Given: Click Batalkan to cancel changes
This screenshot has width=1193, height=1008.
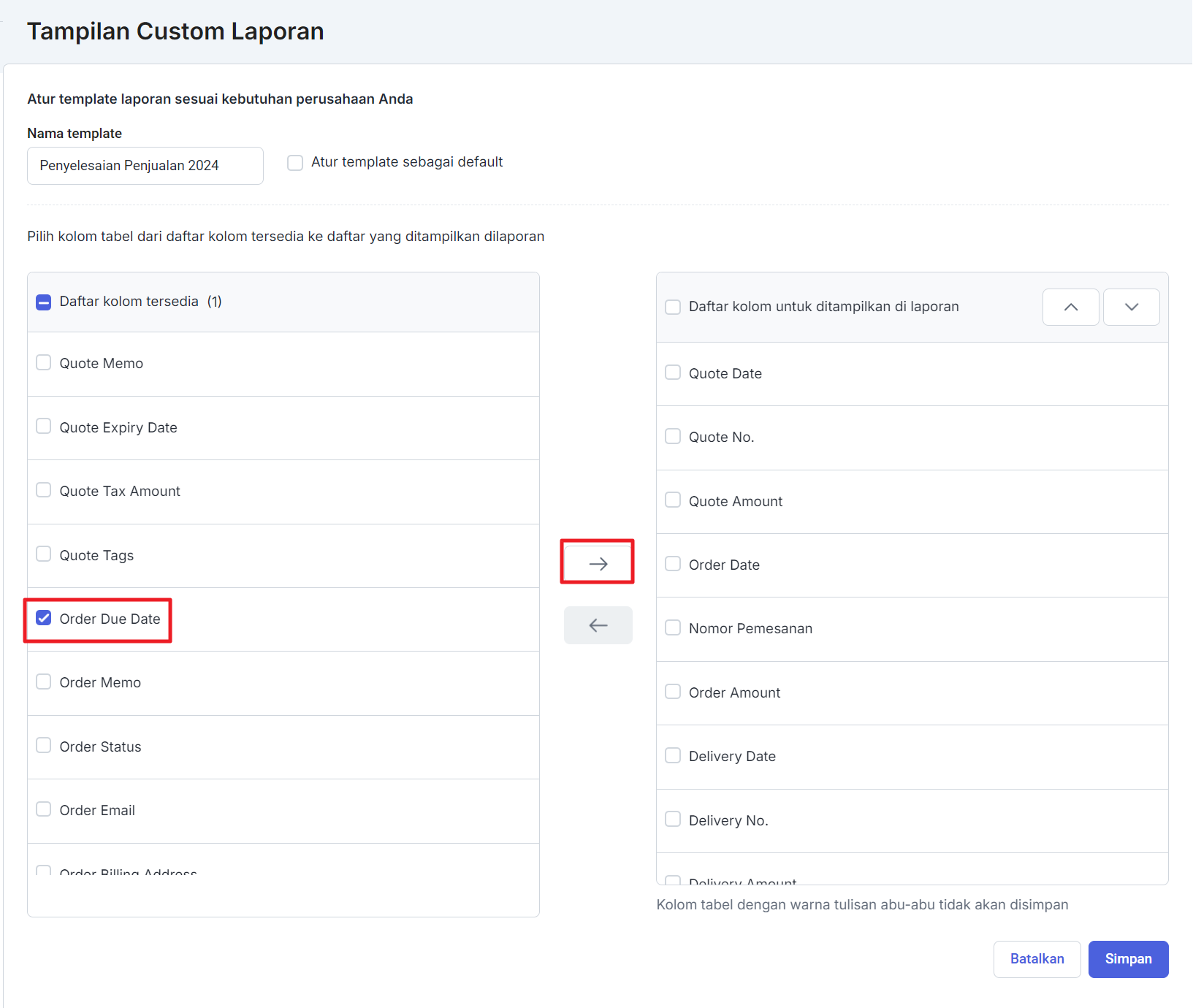Looking at the screenshot, I should click(1037, 959).
